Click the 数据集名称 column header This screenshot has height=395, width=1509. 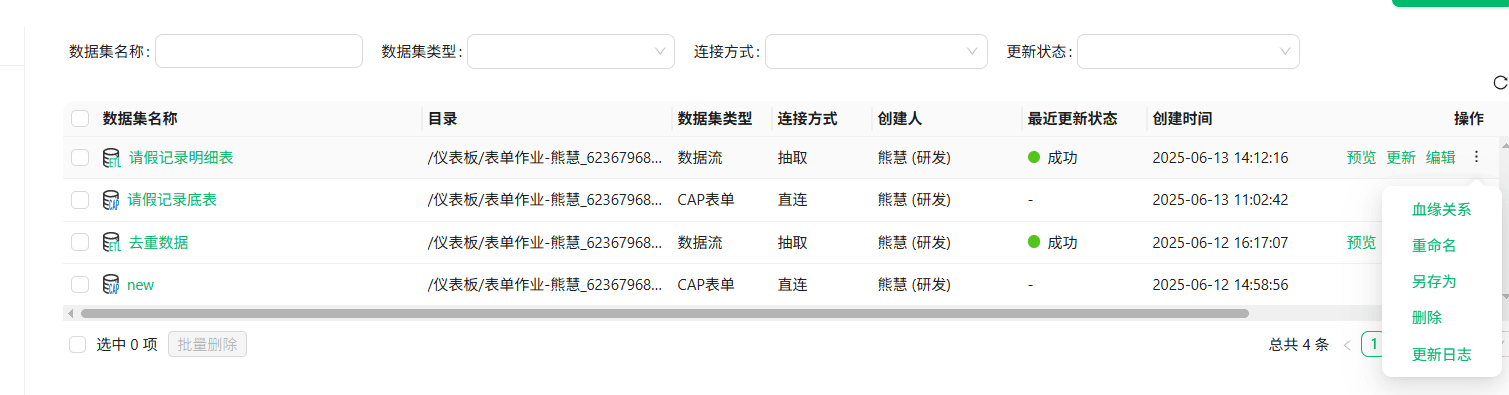pos(140,119)
